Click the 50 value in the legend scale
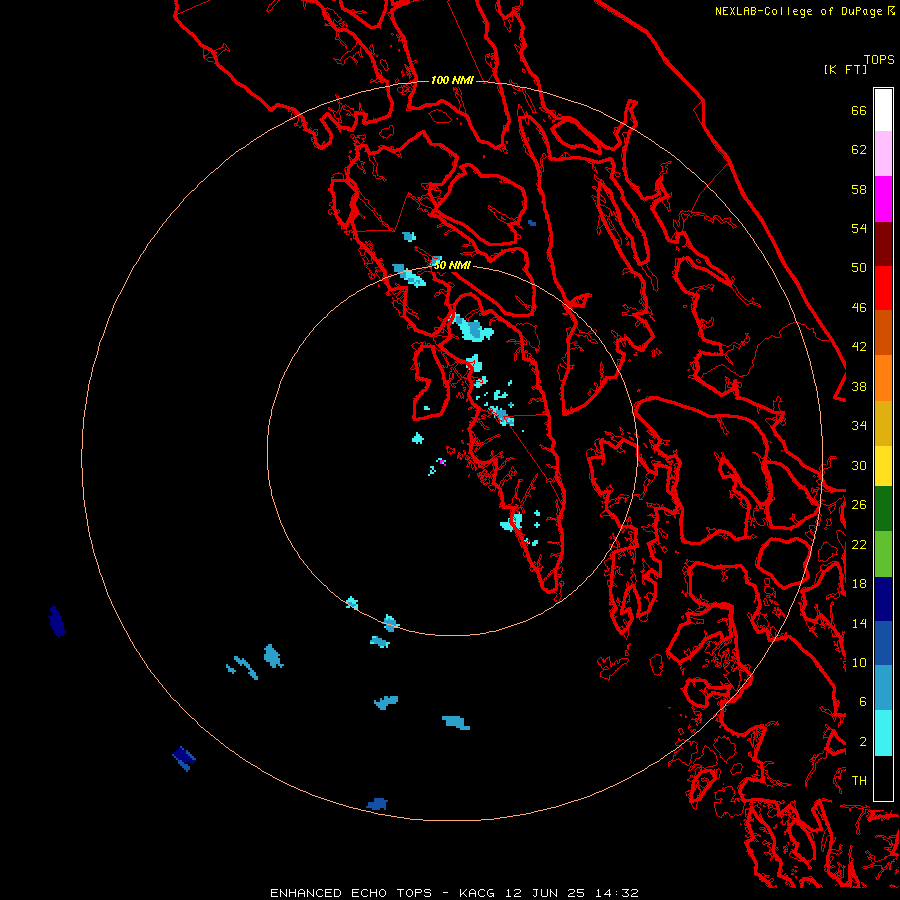Viewport: 900px width, 900px height. (x=859, y=267)
